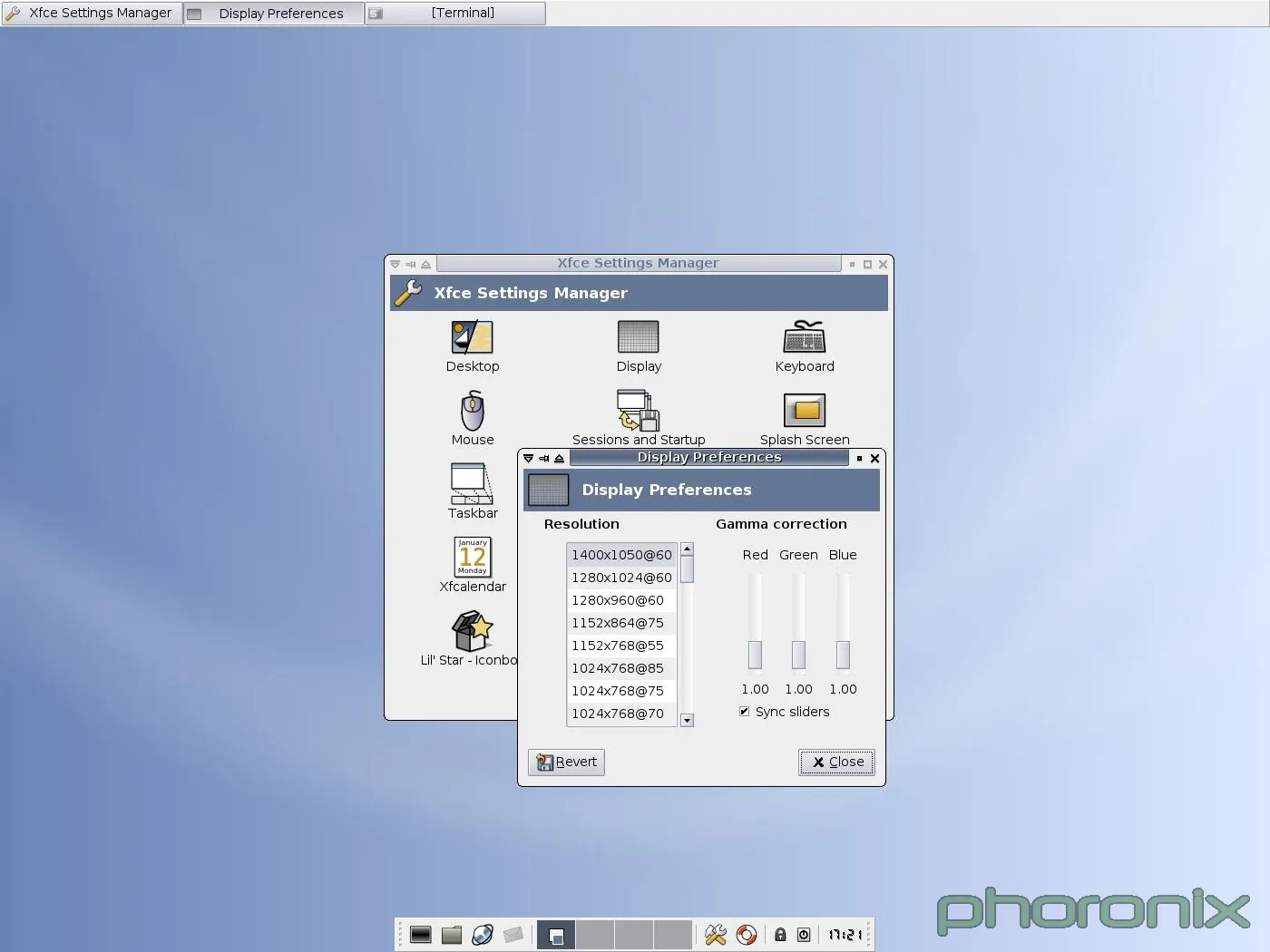This screenshot has height=952, width=1270.
Task: Launch web browser globe icon in panel
Action: [x=483, y=935]
